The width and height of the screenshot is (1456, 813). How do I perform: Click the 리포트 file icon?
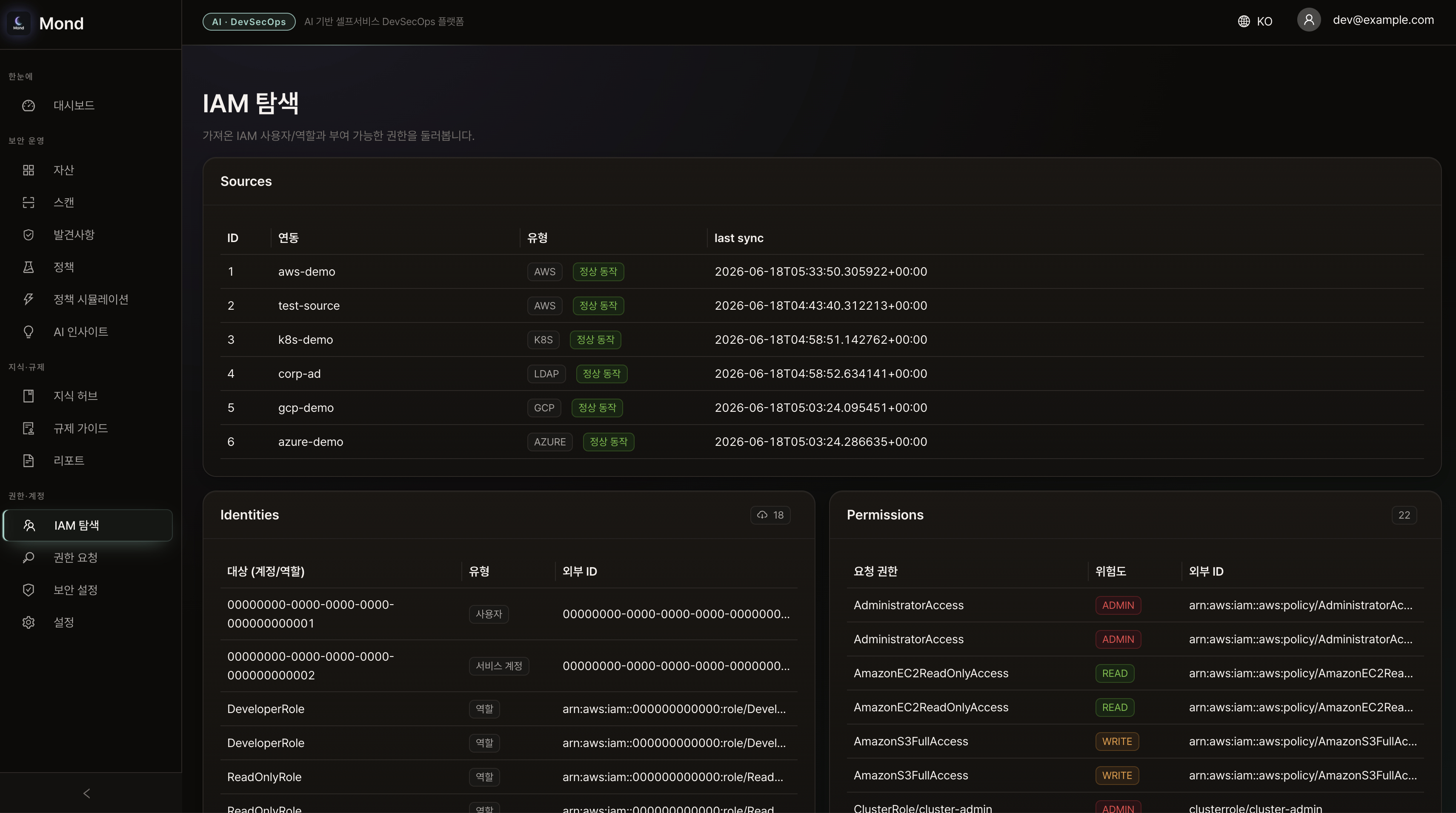click(x=28, y=460)
